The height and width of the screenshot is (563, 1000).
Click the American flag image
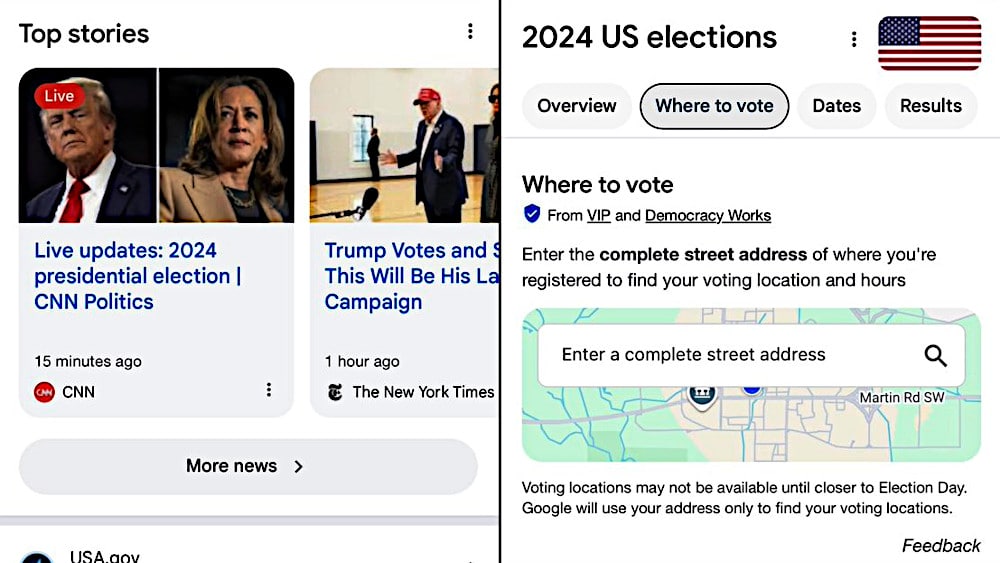pos(929,43)
